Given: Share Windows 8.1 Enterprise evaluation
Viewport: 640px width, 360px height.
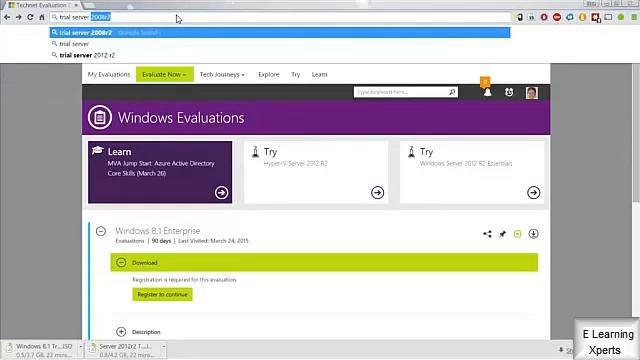Looking at the screenshot, I should click(x=487, y=234).
